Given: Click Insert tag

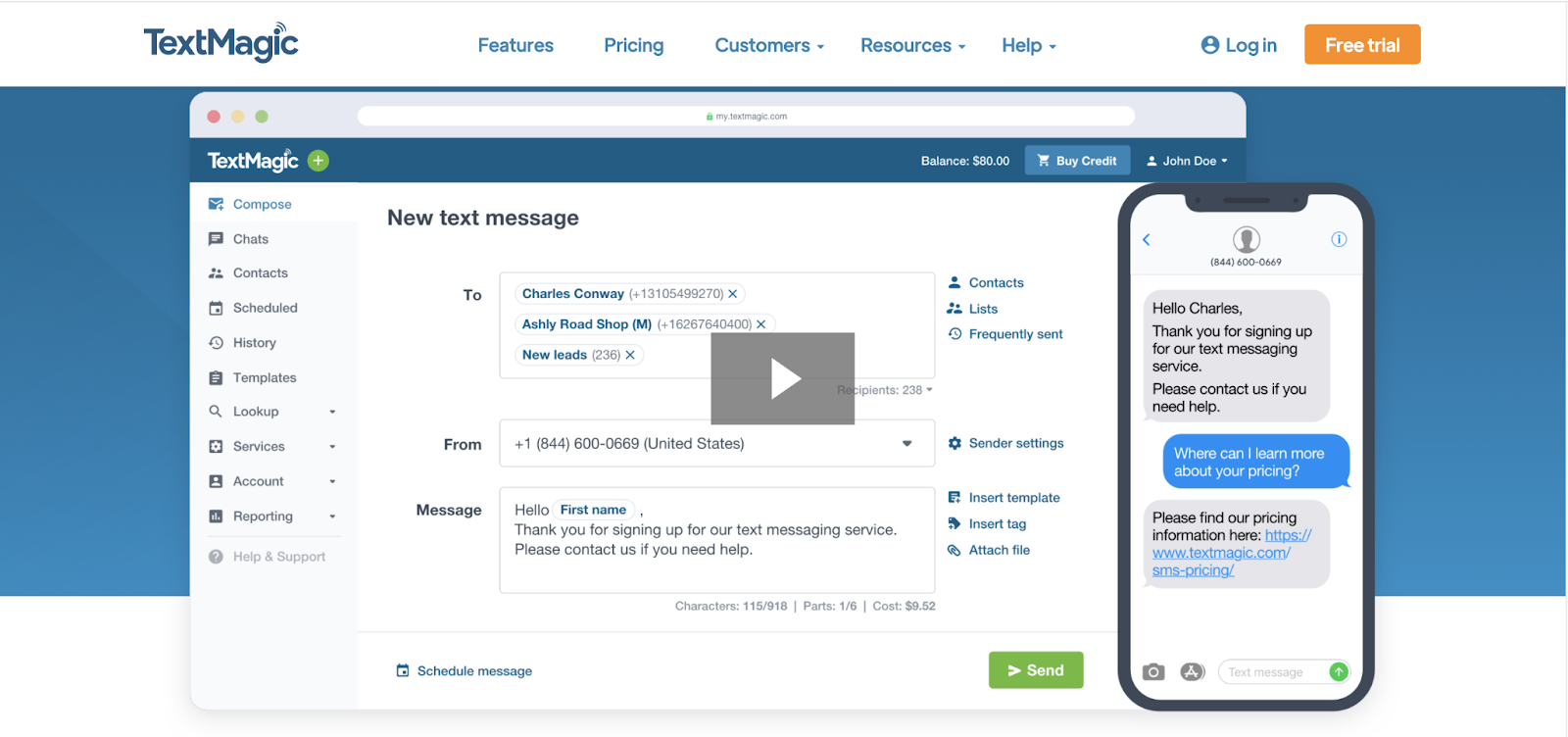Looking at the screenshot, I should (x=987, y=524).
